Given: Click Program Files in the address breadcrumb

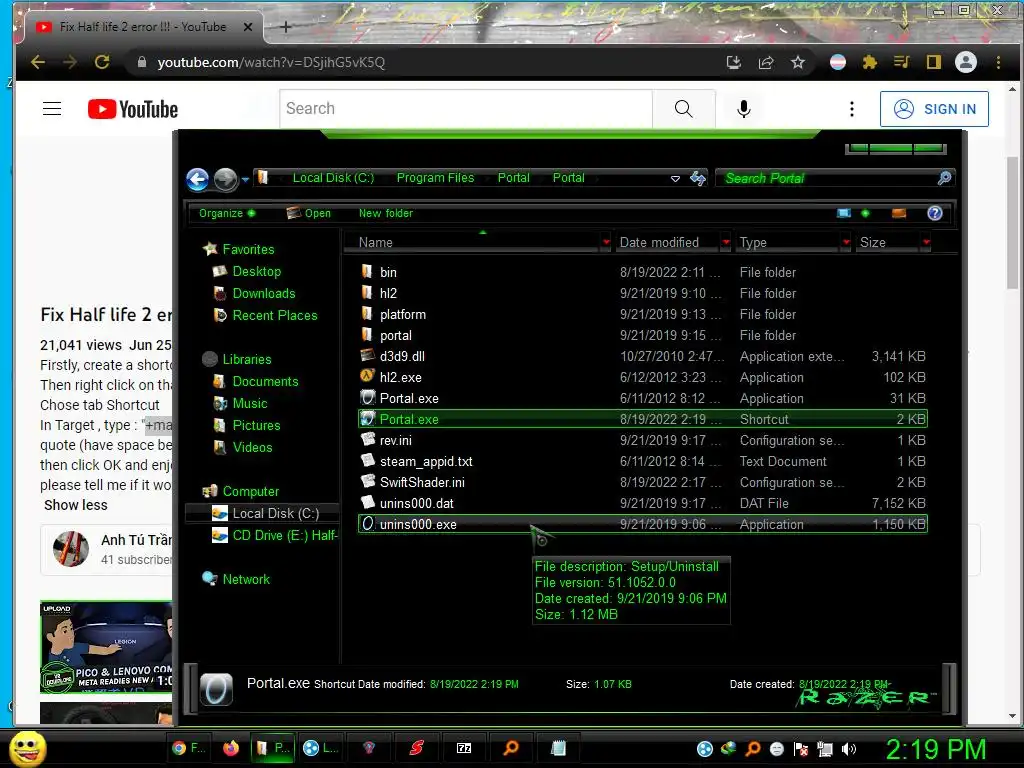Looking at the screenshot, I should (x=435, y=178).
